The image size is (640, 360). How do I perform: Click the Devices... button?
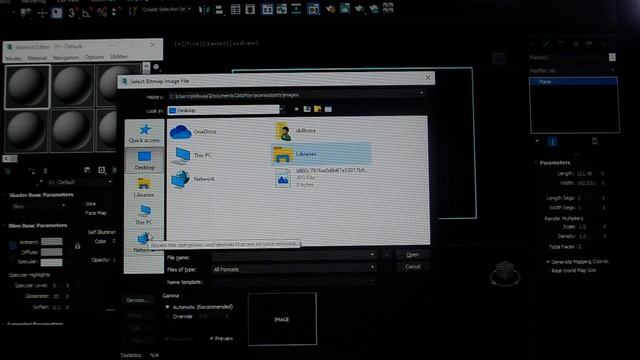(137, 300)
